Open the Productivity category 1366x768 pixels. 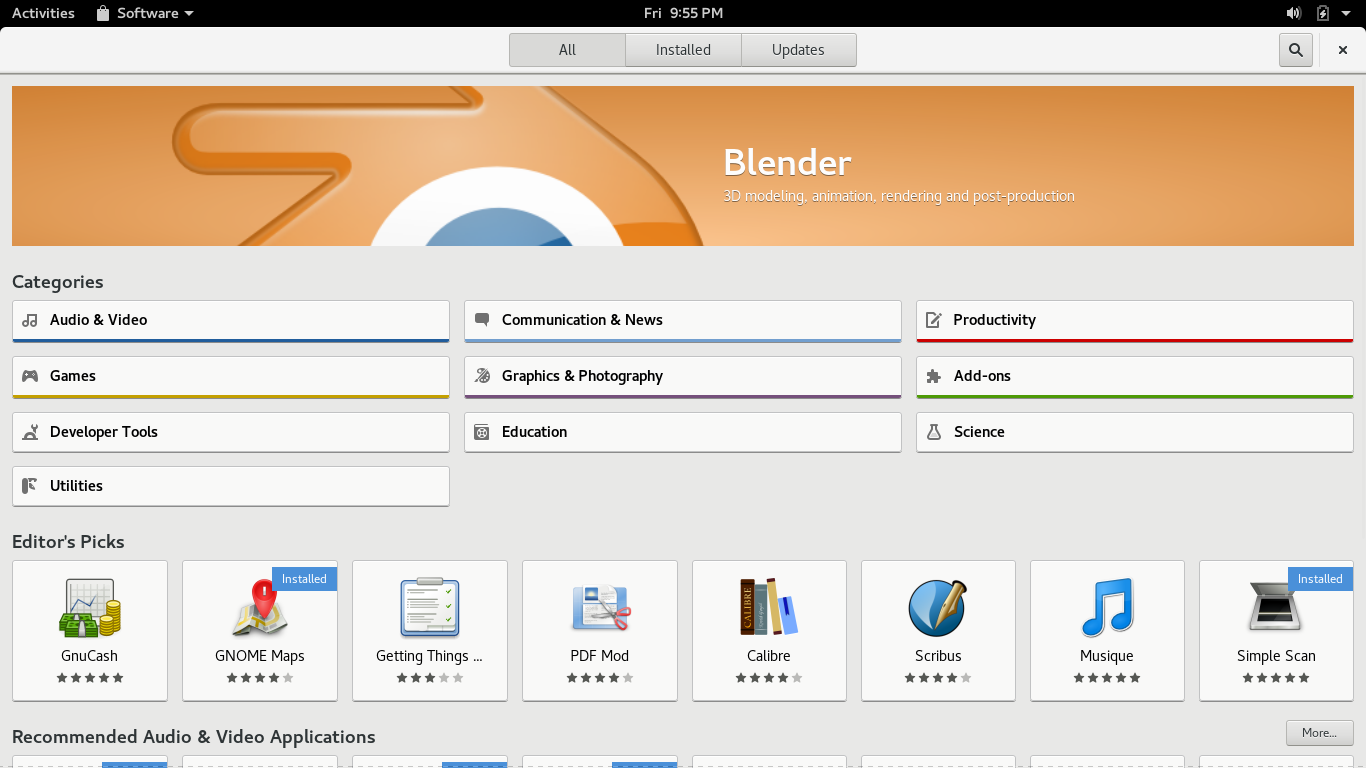click(x=1135, y=321)
